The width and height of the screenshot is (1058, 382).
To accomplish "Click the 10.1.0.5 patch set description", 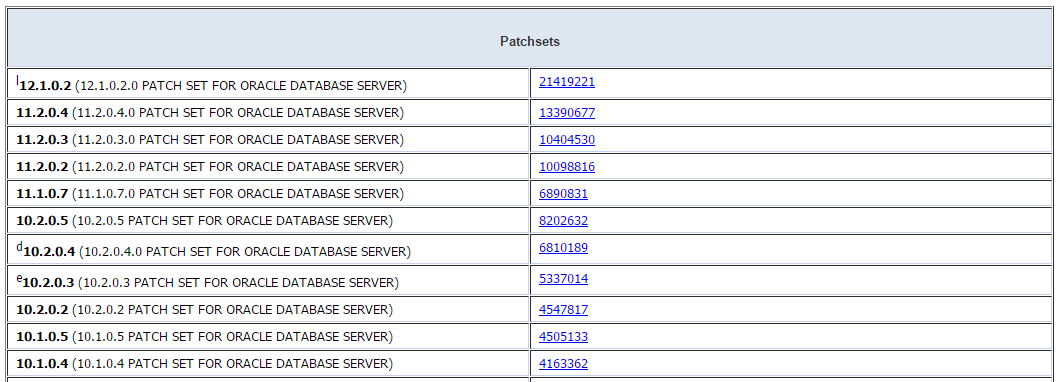I will [204, 337].
